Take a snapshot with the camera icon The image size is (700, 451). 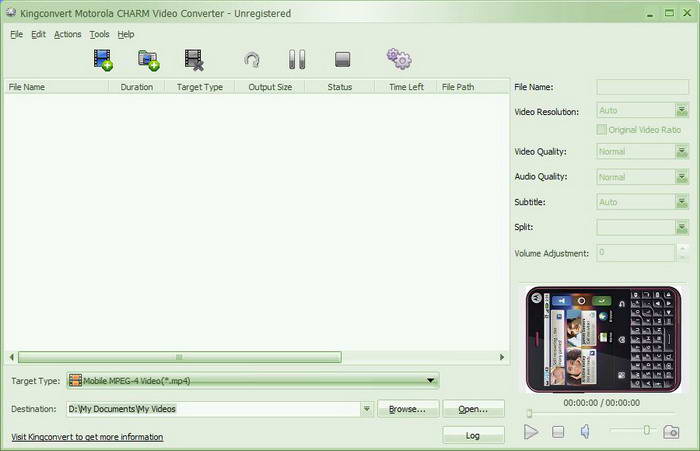[x=671, y=432]
